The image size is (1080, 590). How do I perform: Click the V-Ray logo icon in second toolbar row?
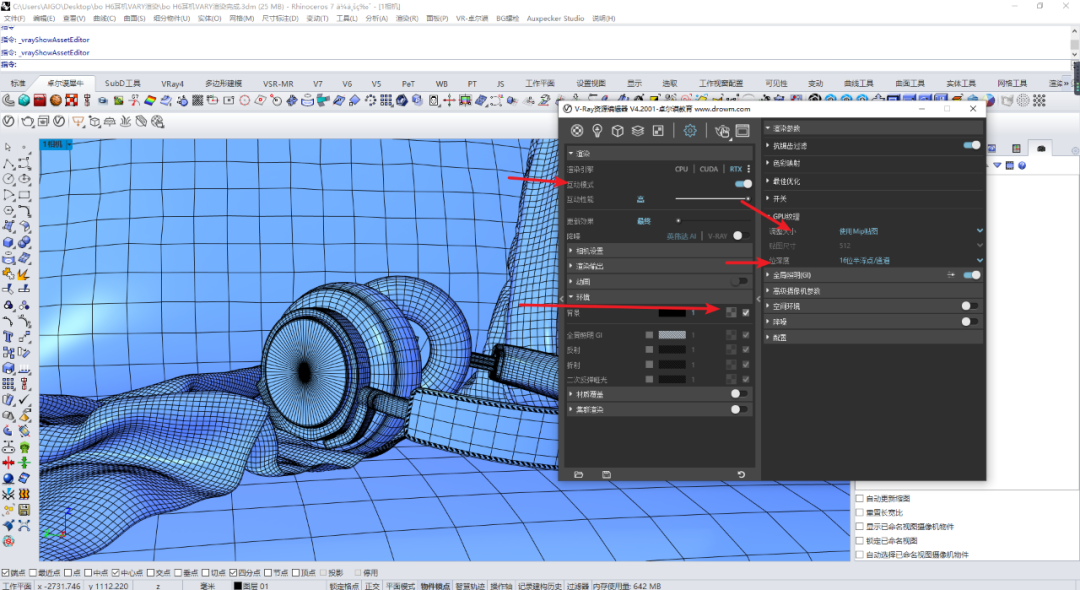coord(8,121)
